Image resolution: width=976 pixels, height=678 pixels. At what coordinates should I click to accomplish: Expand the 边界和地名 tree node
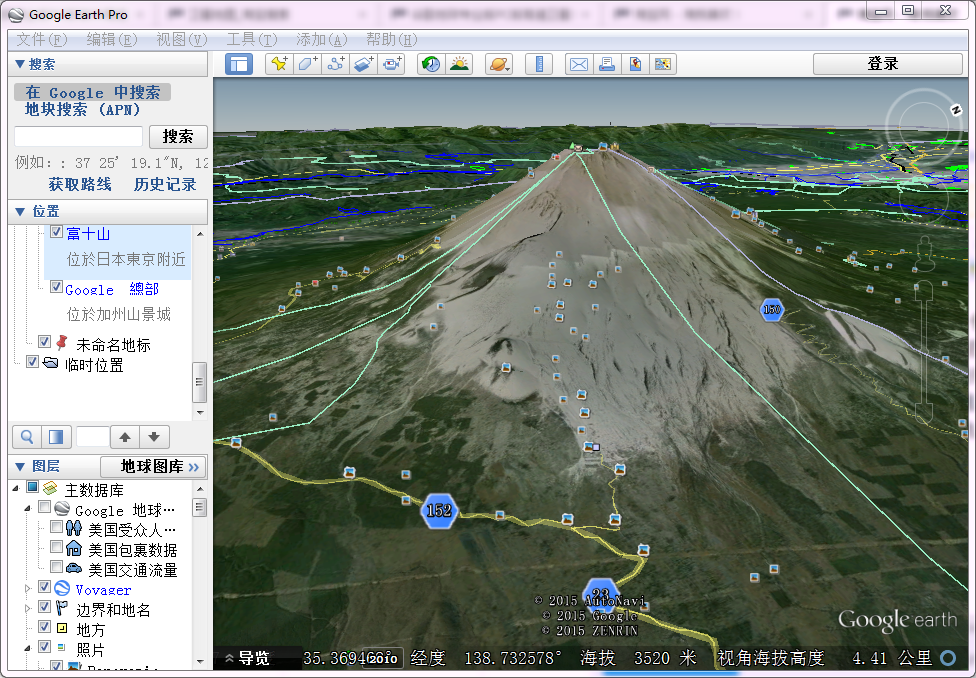pos(27,608)
